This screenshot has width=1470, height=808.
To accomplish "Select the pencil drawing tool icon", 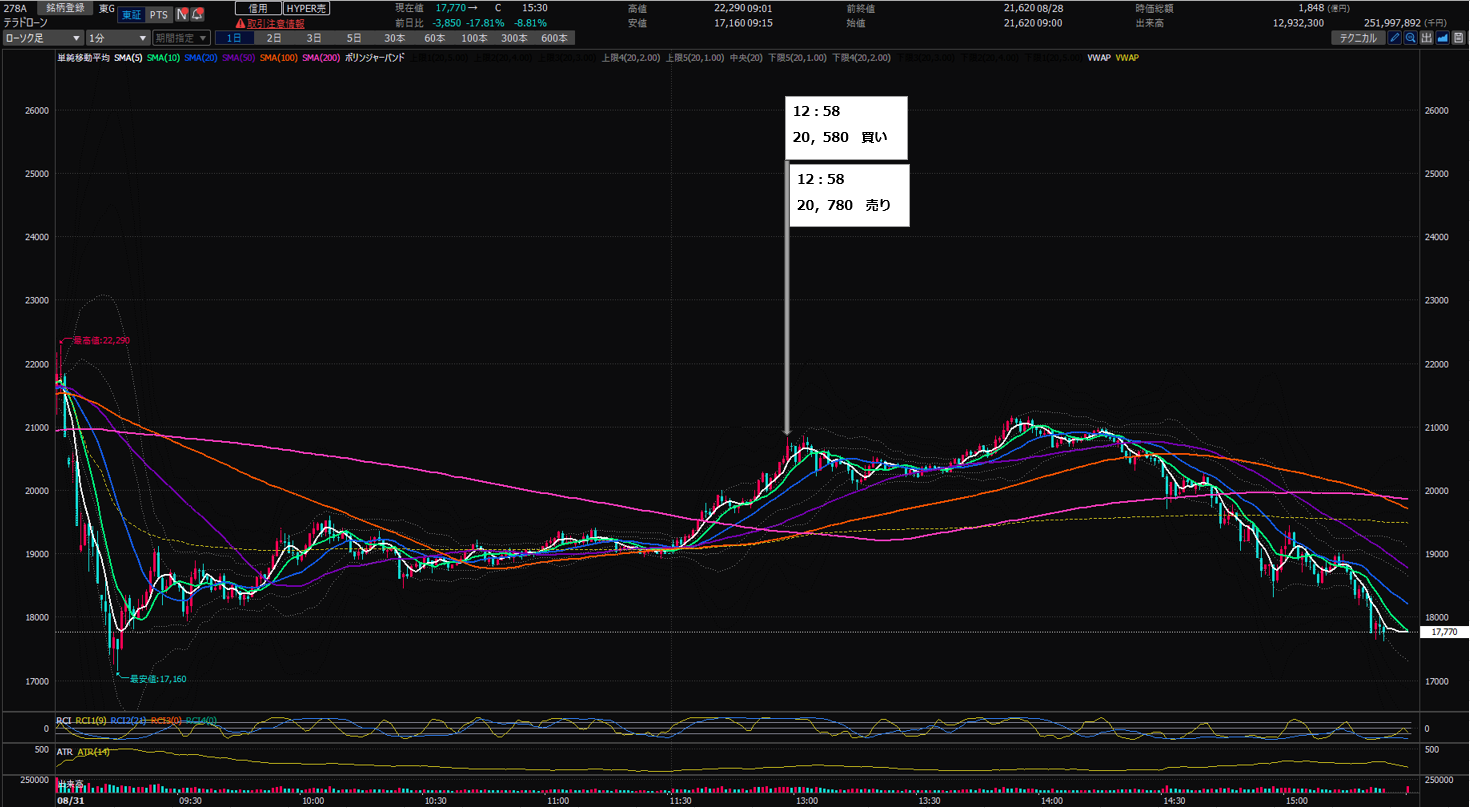I will coord(1395,38).
